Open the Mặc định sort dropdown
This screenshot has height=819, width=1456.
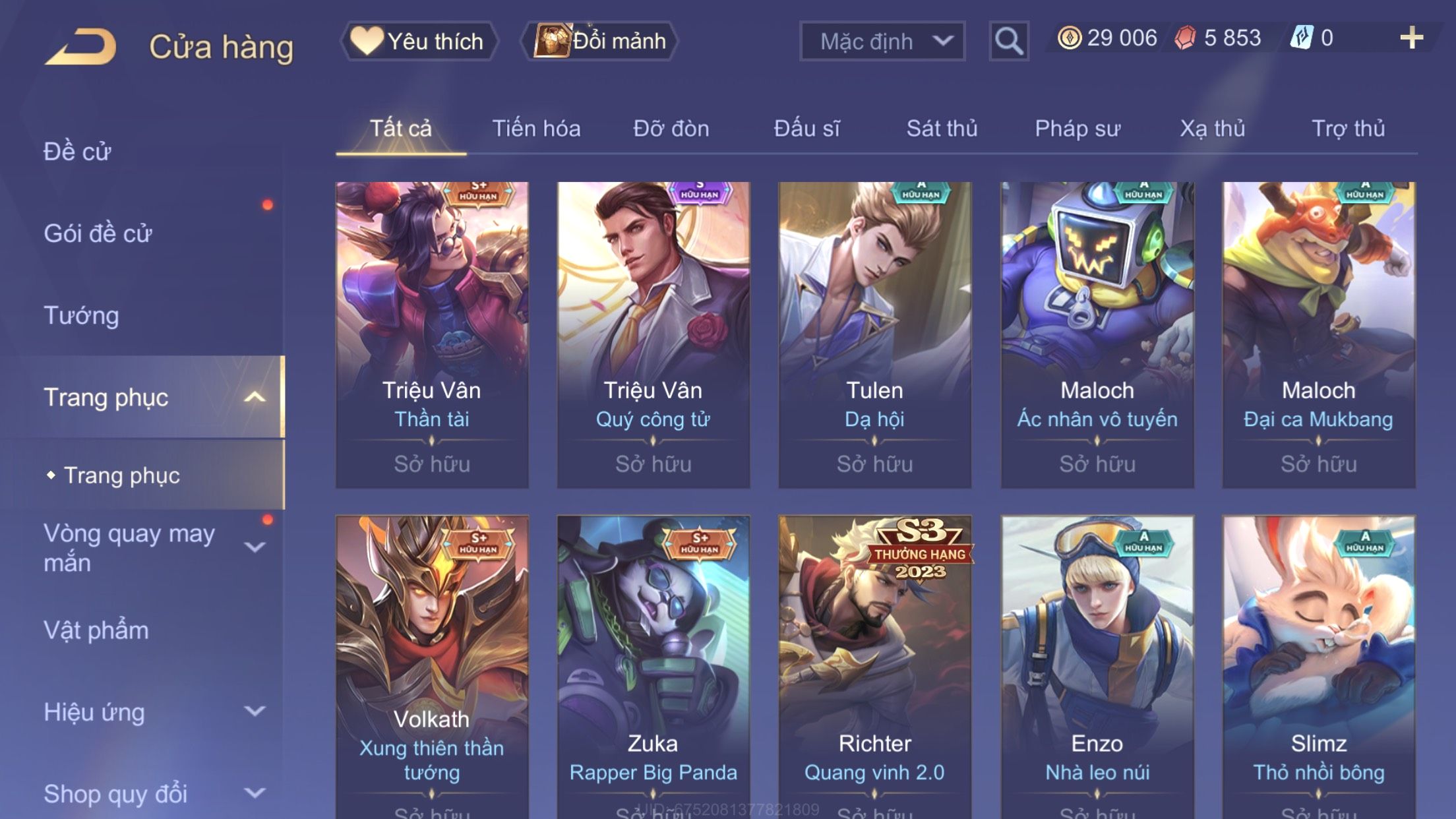point(882,41)
